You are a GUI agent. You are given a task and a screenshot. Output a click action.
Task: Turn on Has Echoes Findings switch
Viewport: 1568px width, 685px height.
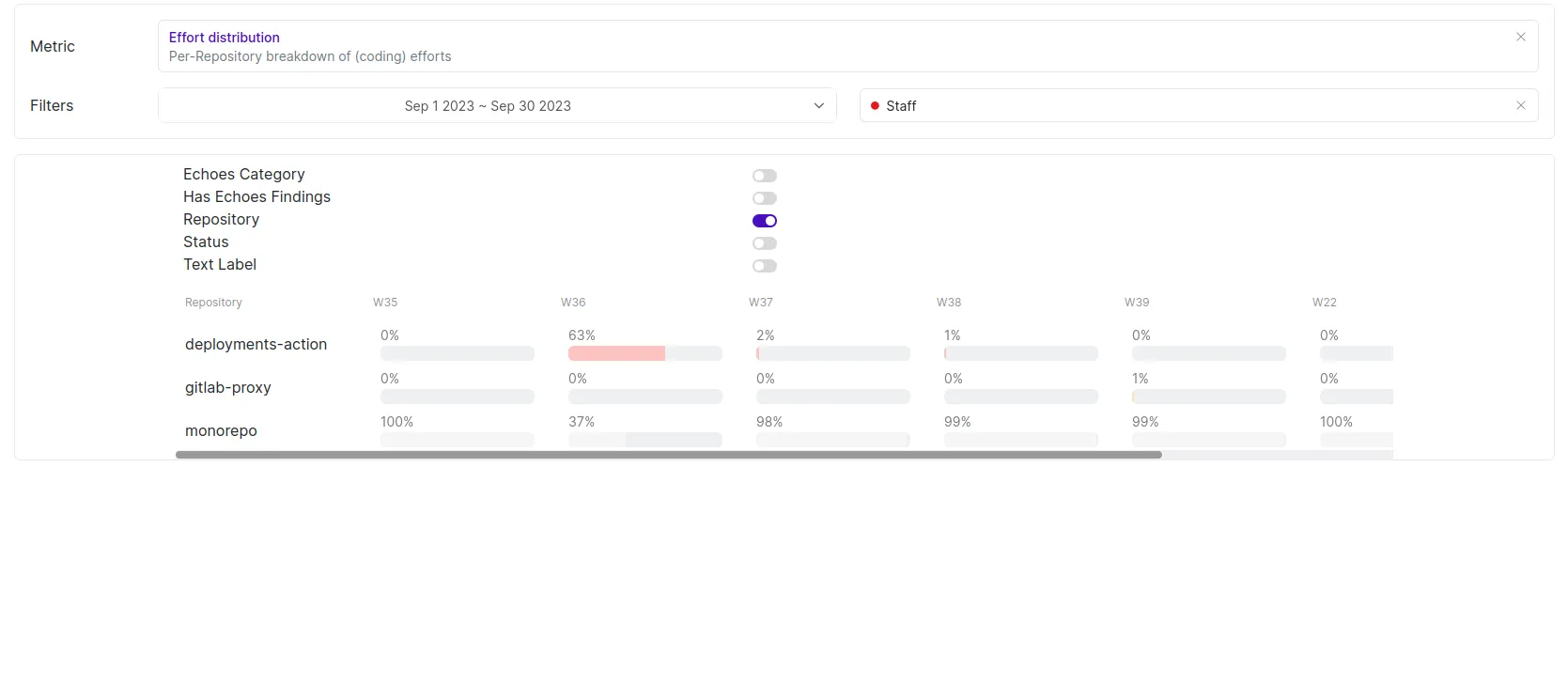[x=764, y=198]
